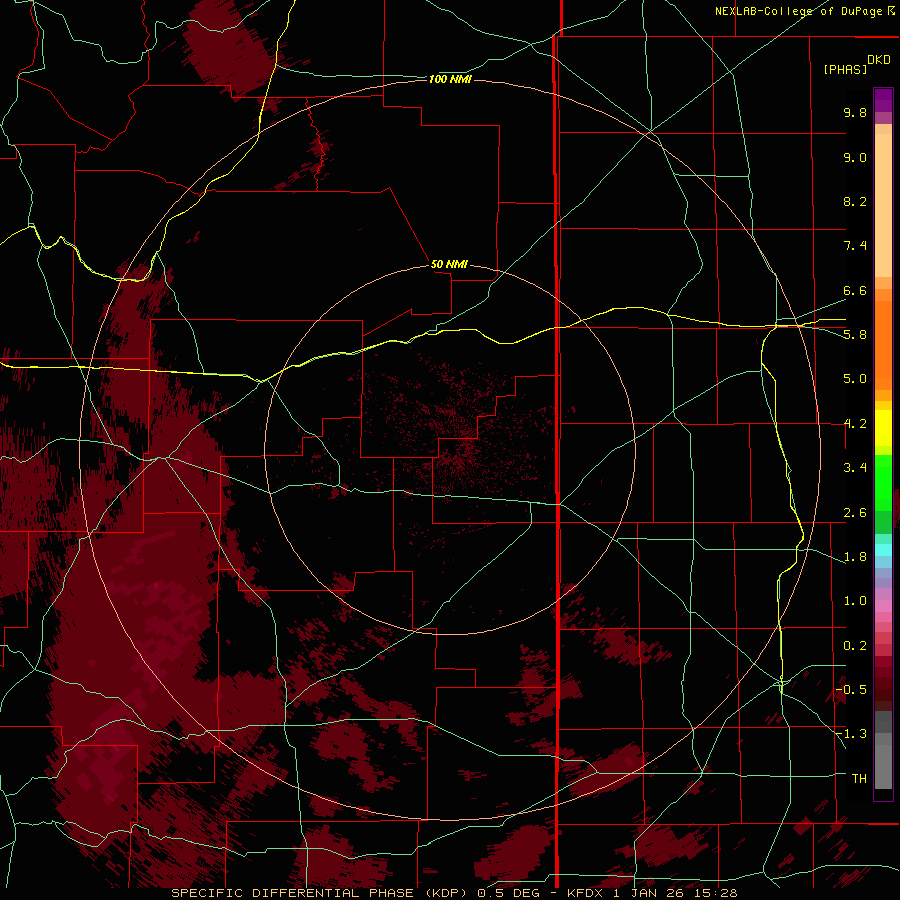The height and width of the screenshot is (900, 900).
Task: Click the KFDX 1 JAN 26 15:28 timestamp
Action: click(652, 893)
